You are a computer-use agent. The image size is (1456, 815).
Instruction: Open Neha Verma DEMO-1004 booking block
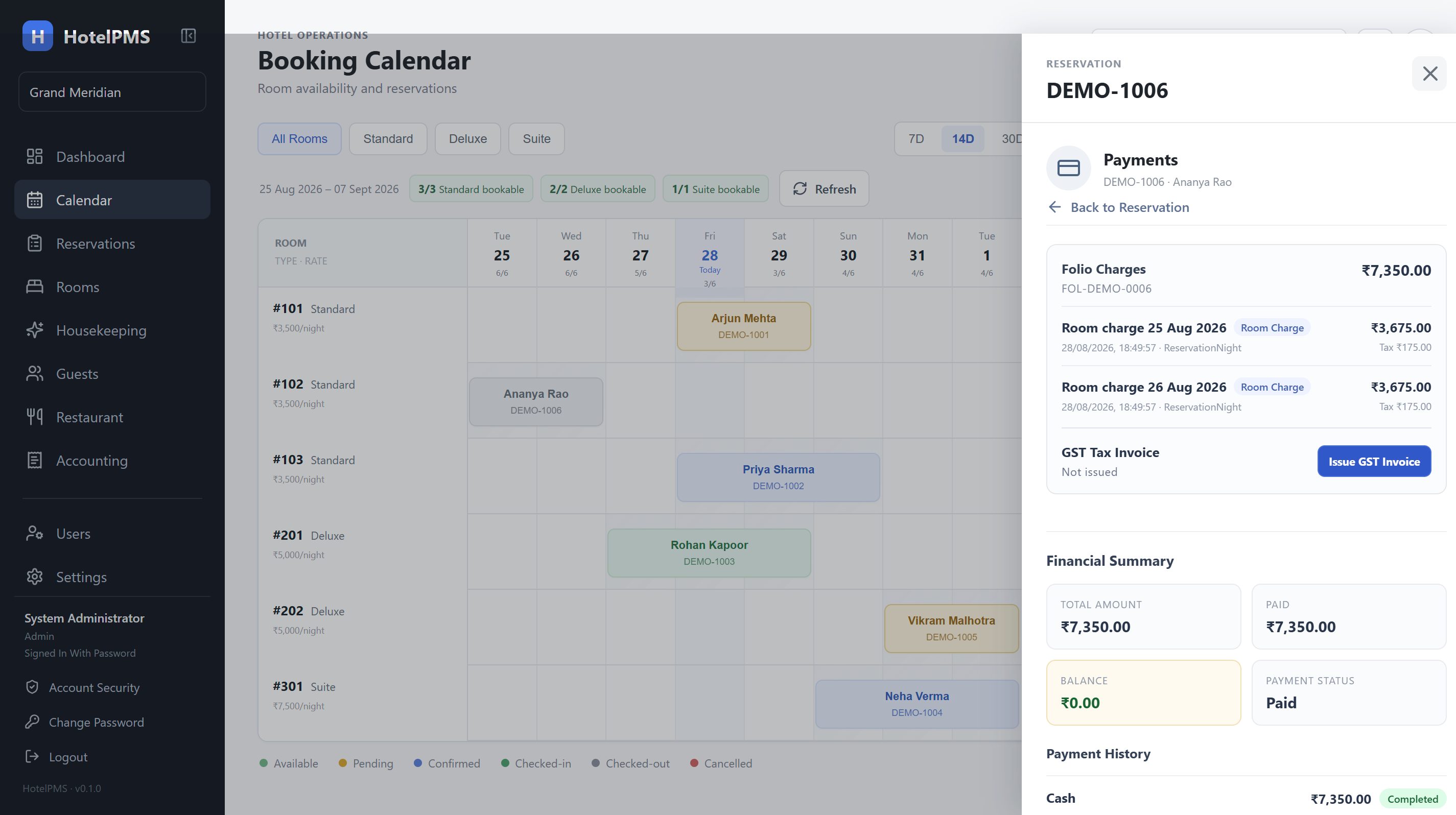click(917, 704)
